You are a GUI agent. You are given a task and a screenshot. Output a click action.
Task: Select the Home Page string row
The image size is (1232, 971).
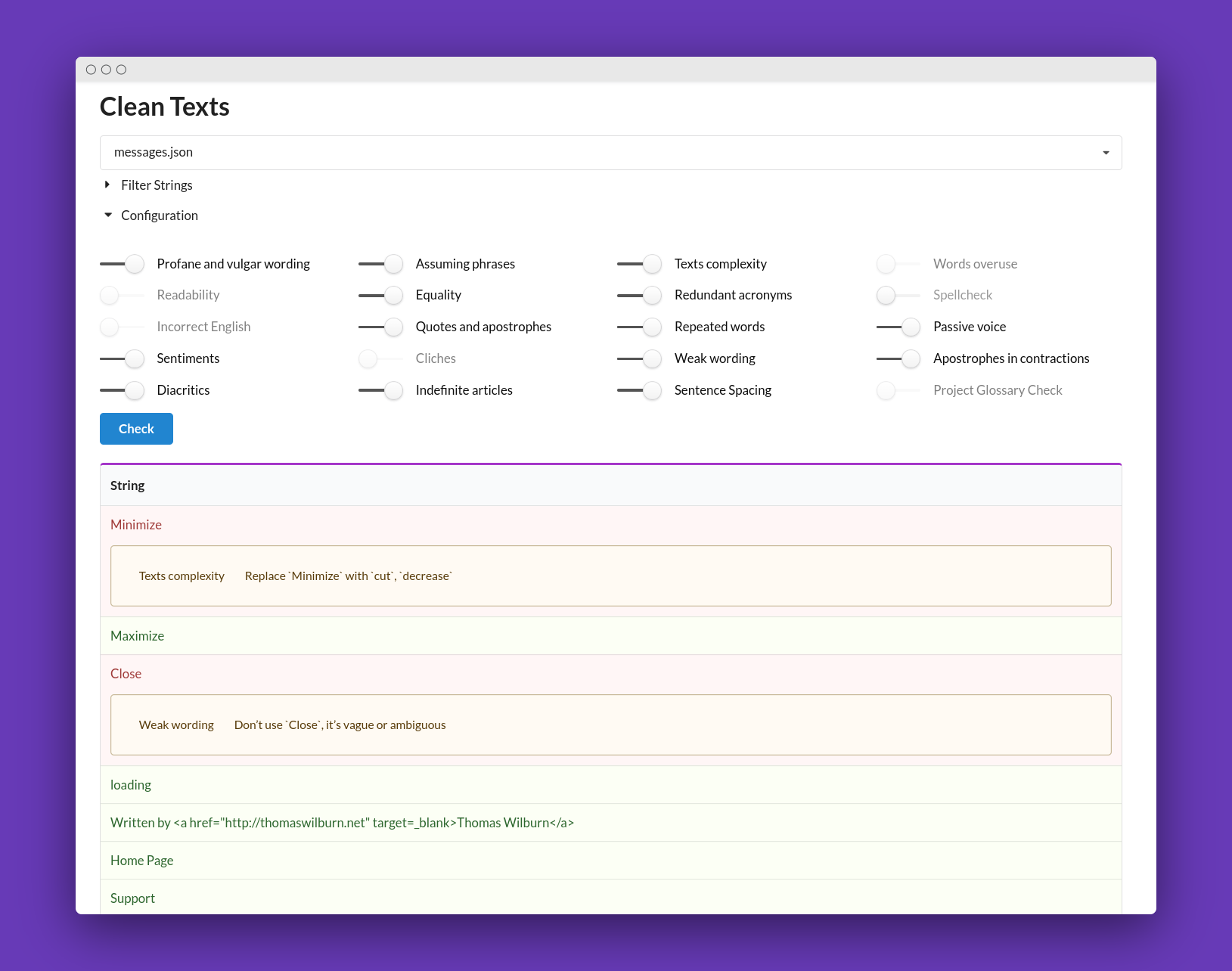click(x=610, y=861)
